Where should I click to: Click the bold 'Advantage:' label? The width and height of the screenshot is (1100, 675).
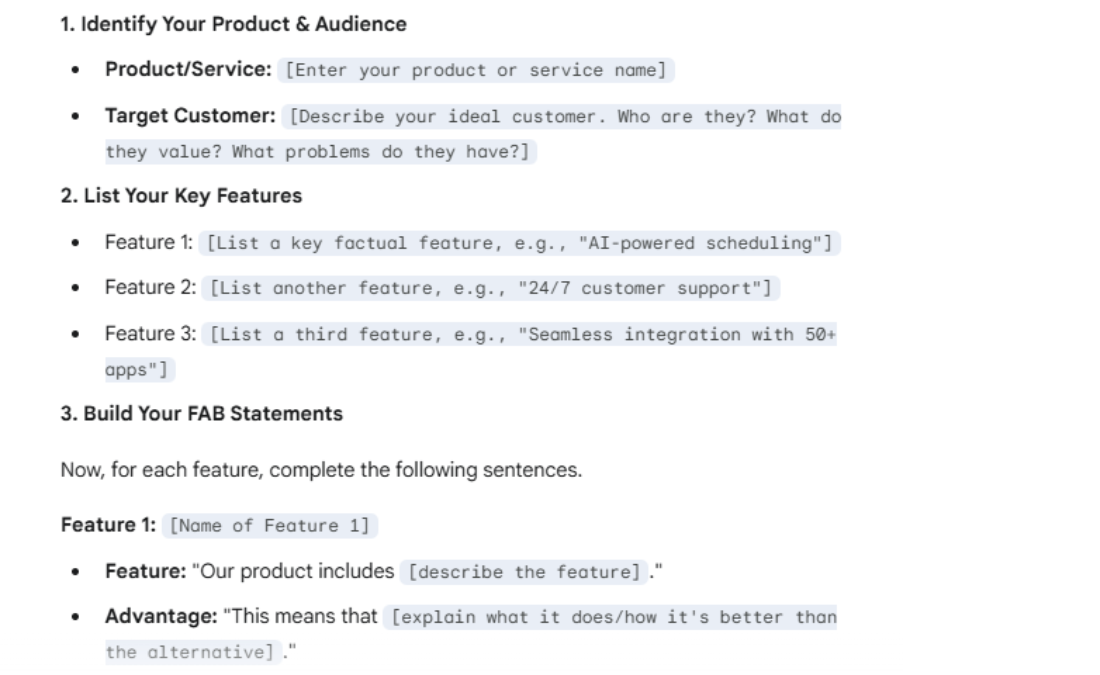pyautogui.click(x=161, y=618)
